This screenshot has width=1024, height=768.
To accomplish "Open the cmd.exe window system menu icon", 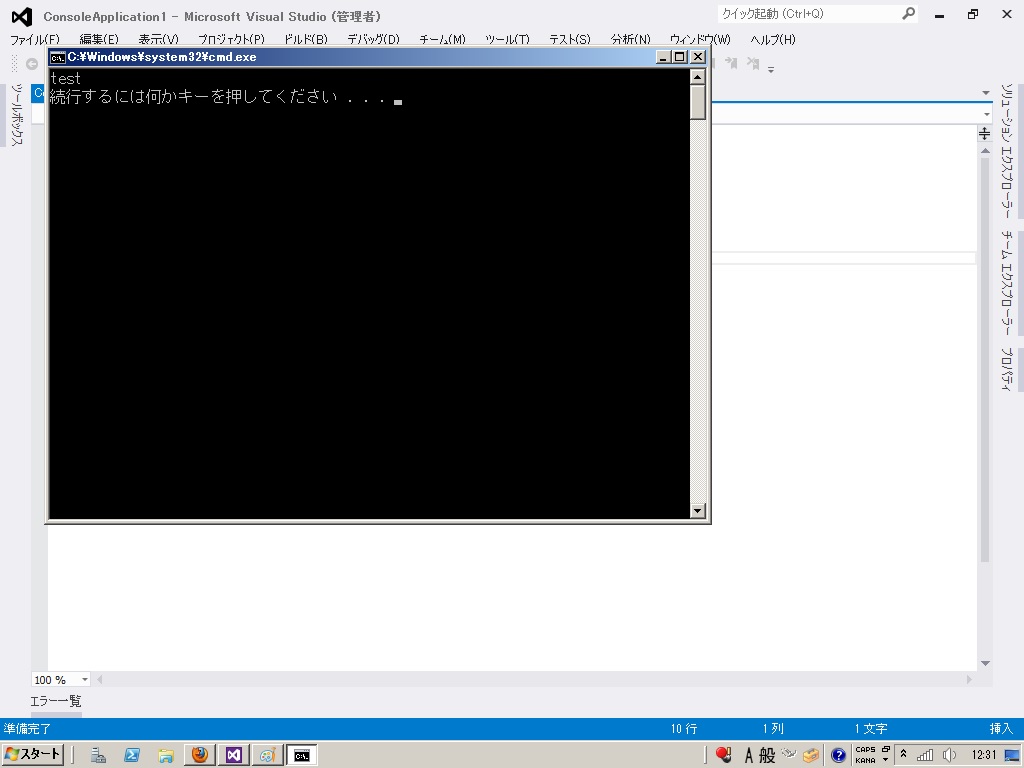I will [57, 57].
